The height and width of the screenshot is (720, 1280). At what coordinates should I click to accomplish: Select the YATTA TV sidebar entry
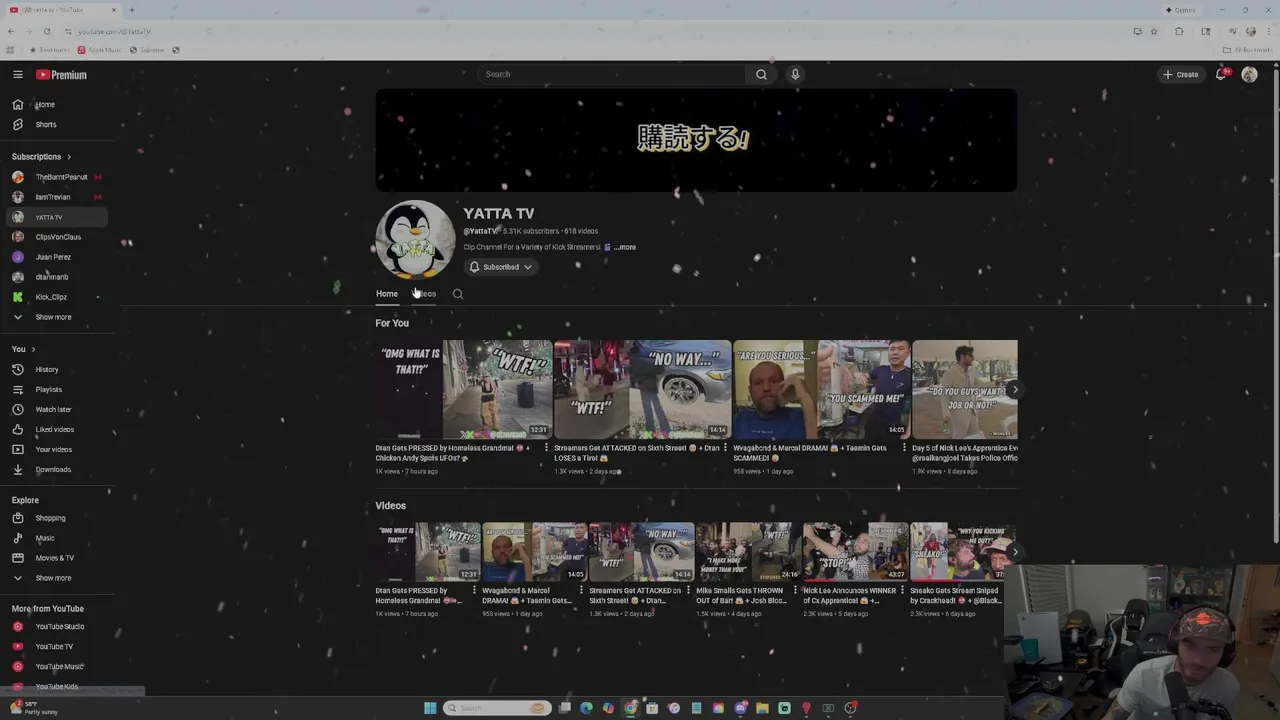coord(56,217)
